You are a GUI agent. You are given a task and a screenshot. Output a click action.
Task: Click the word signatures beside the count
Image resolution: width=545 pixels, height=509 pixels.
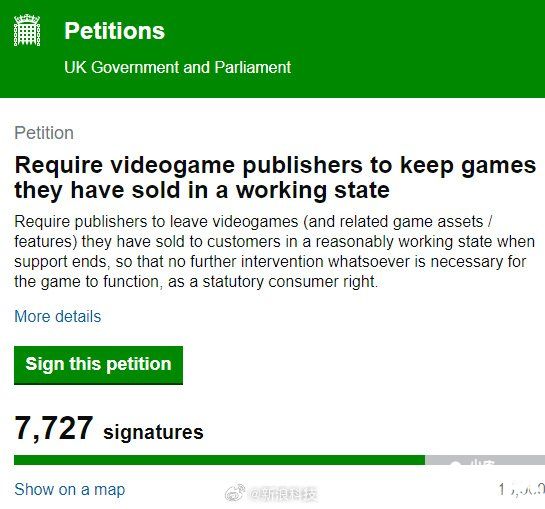[x=153, y=432]
